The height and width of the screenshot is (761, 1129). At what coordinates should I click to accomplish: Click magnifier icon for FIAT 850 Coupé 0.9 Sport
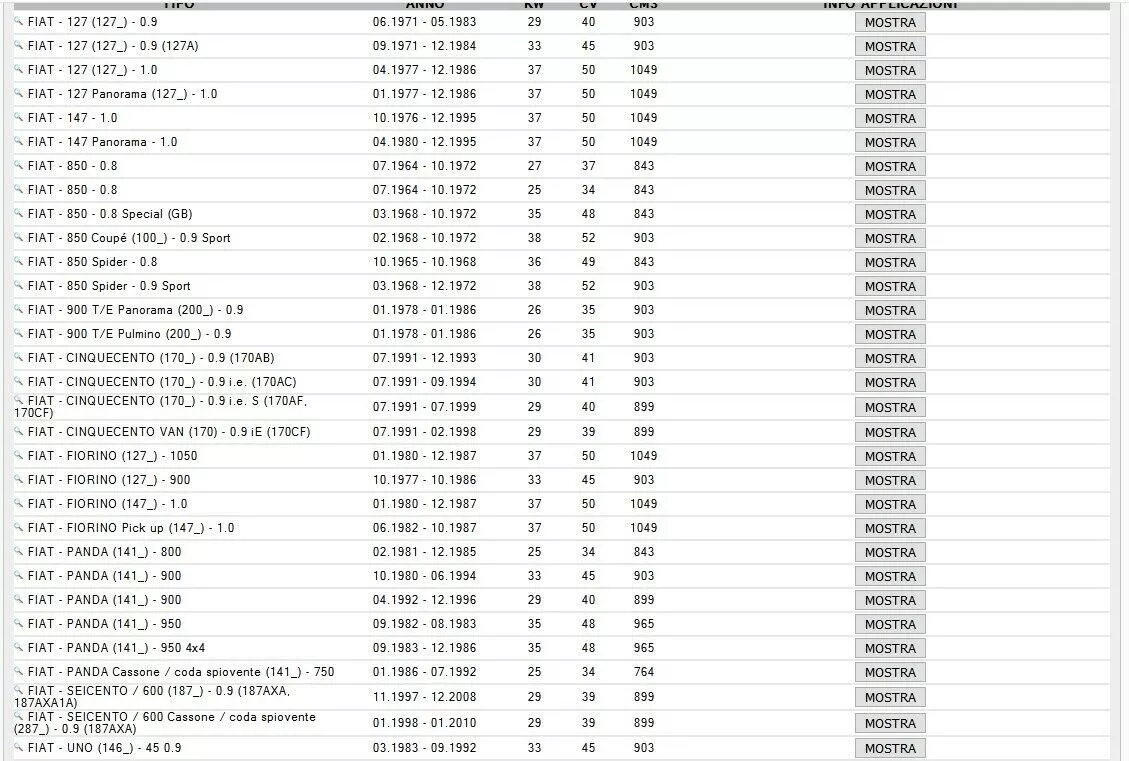point(19,237)
